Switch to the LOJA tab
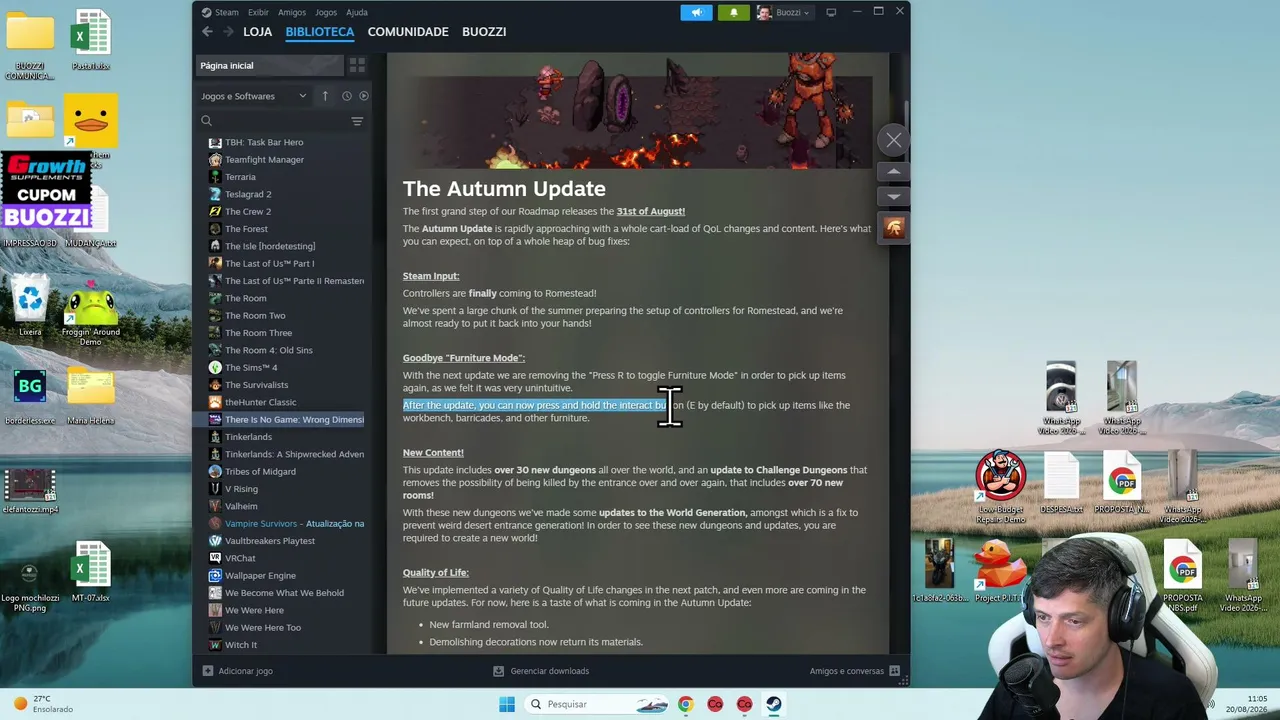The width and height of the screenshot is (1280, 720). coord(257,32)
